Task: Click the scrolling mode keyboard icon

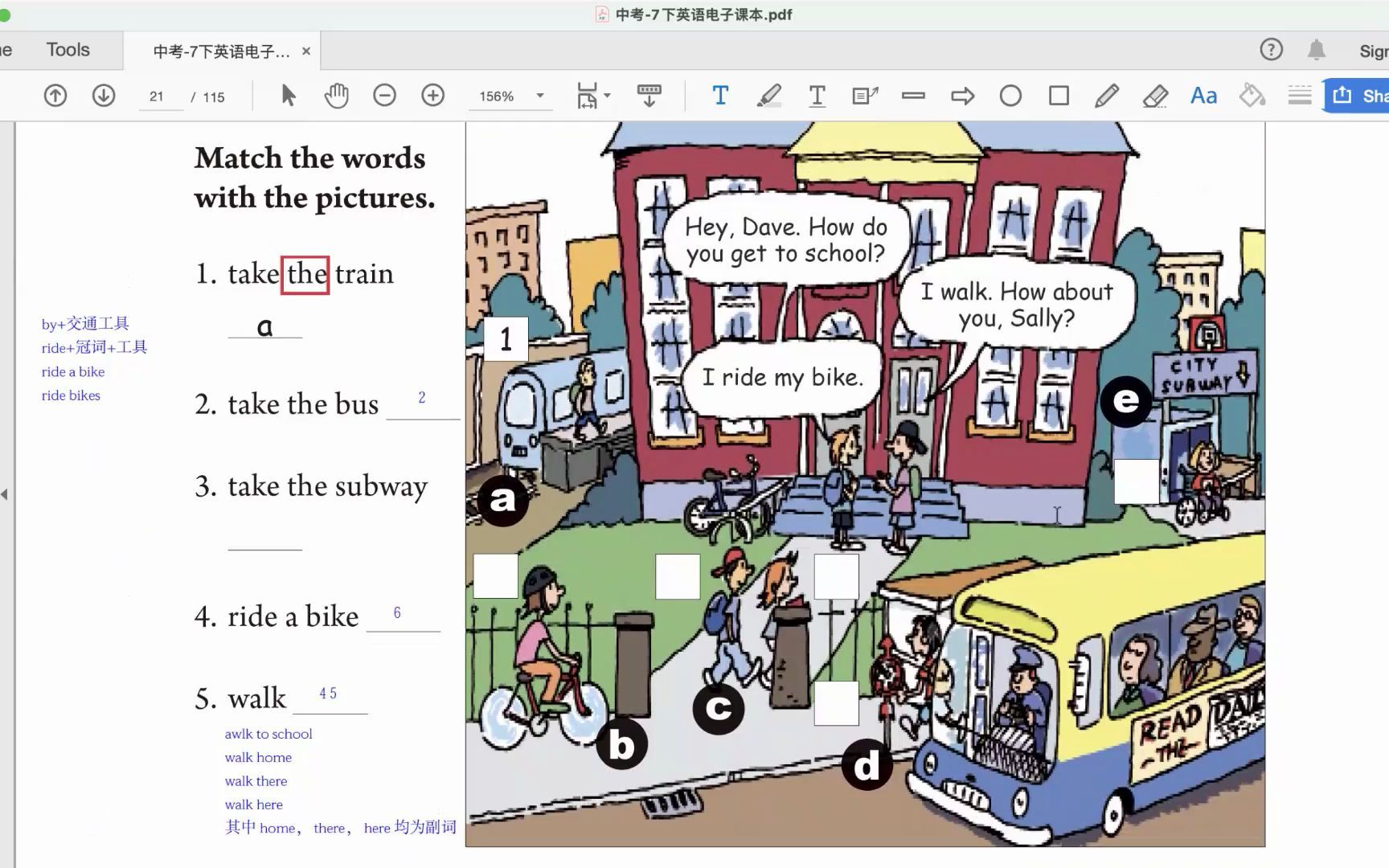Action: tap(649, 96)
